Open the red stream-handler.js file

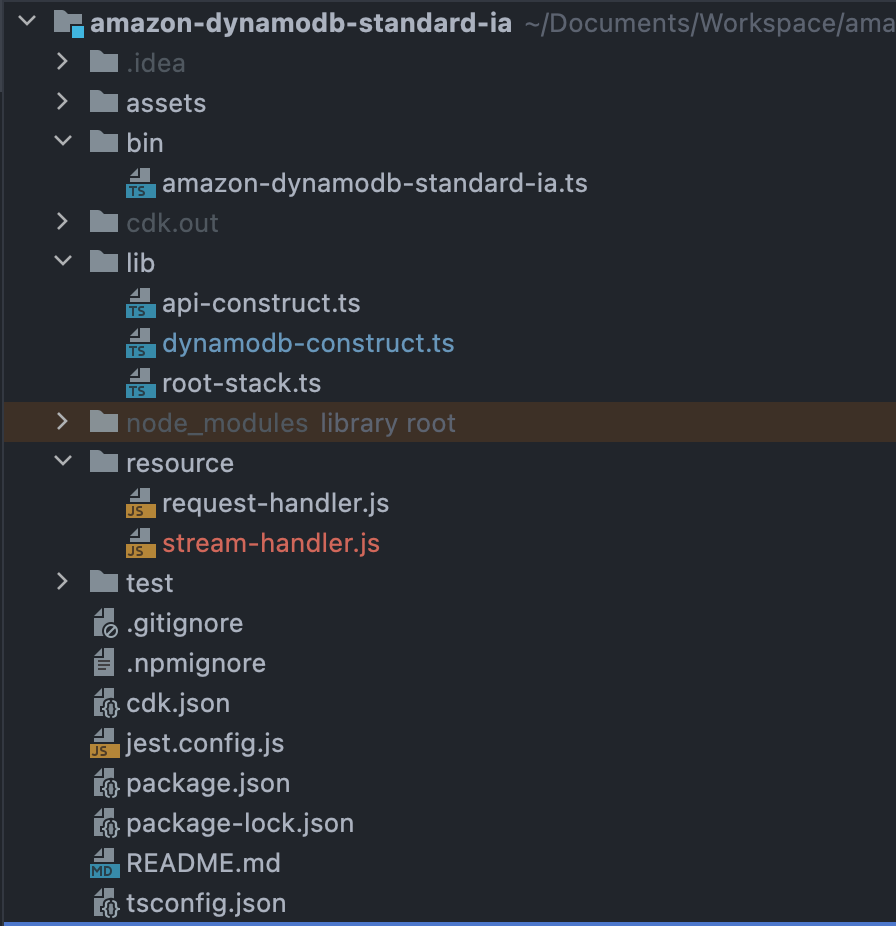point(271,543)
